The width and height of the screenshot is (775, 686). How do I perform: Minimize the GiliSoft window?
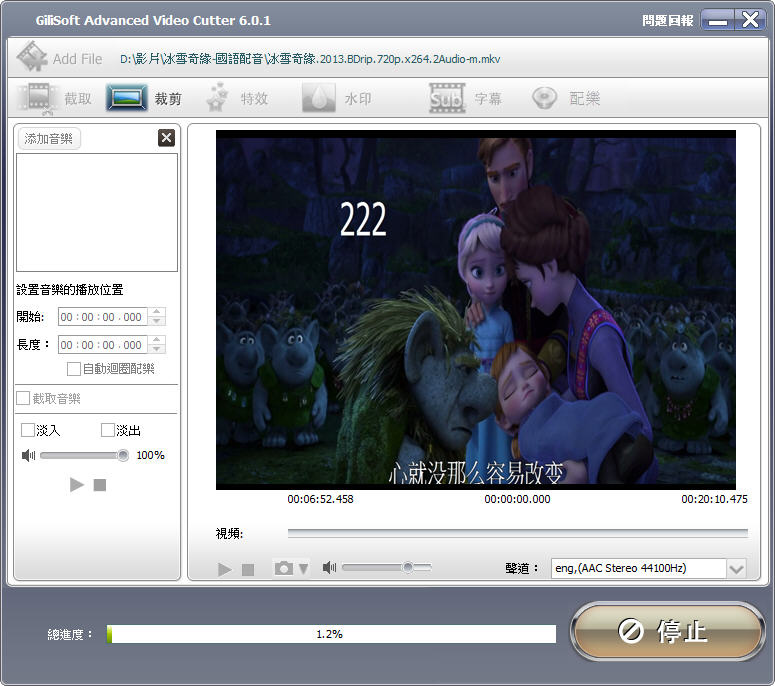[718, 20]
